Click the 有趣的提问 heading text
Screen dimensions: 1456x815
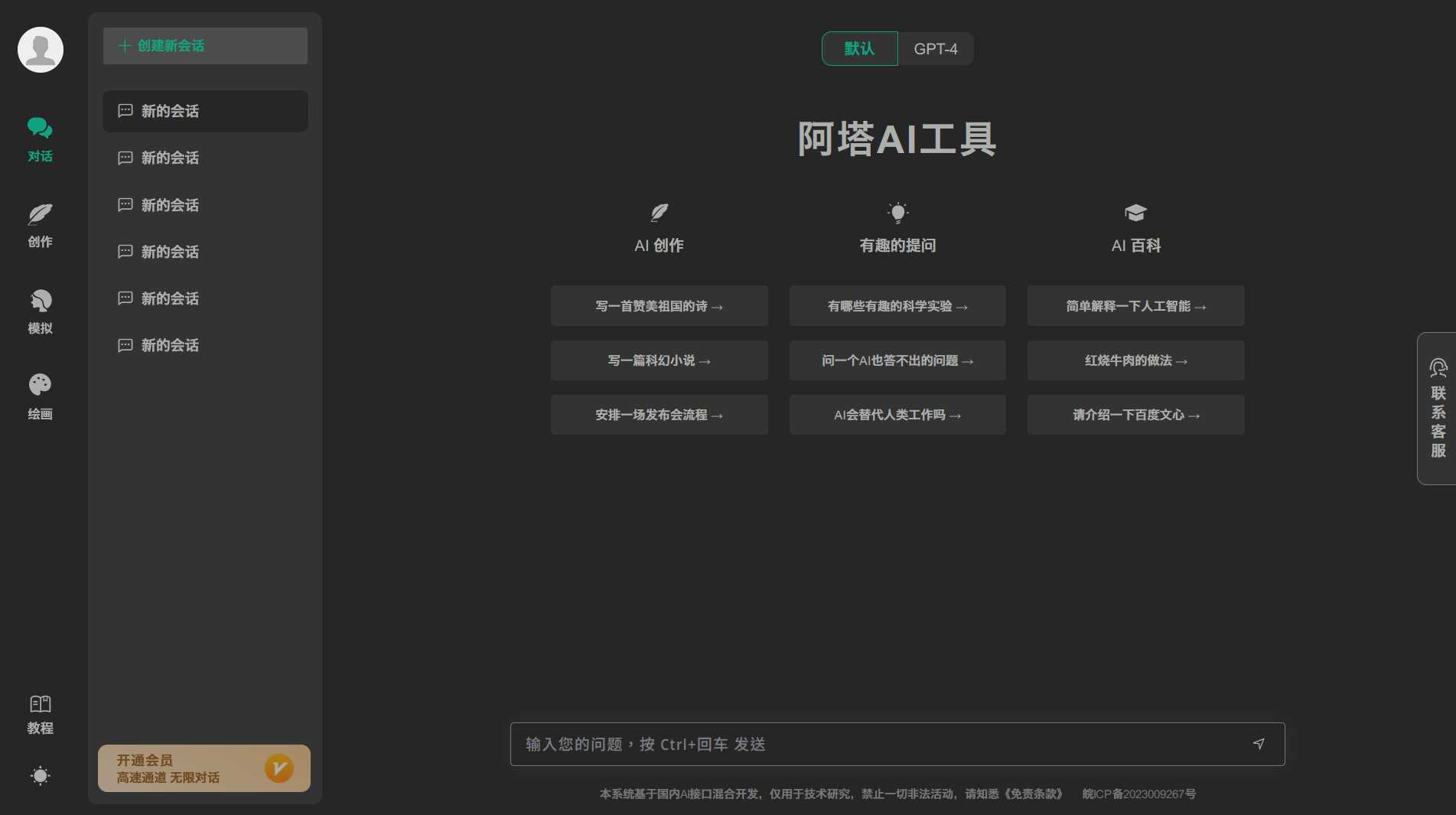click(x=897, y=246)
